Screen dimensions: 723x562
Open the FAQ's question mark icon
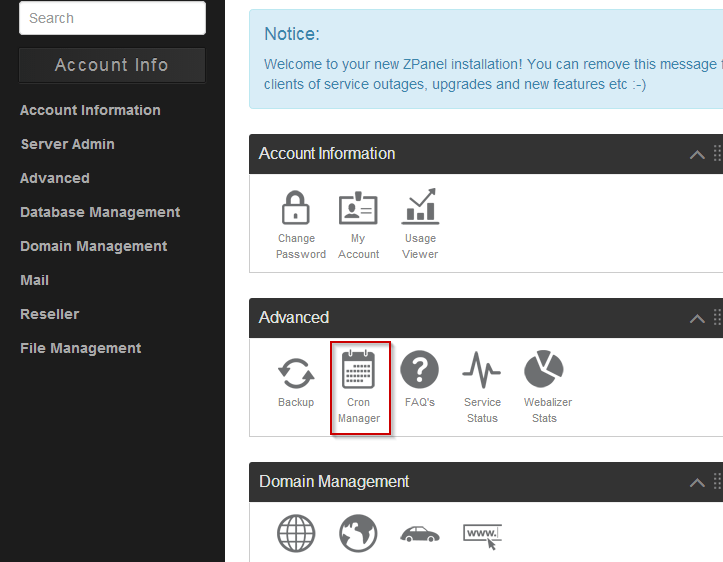[x=420, y=372]
